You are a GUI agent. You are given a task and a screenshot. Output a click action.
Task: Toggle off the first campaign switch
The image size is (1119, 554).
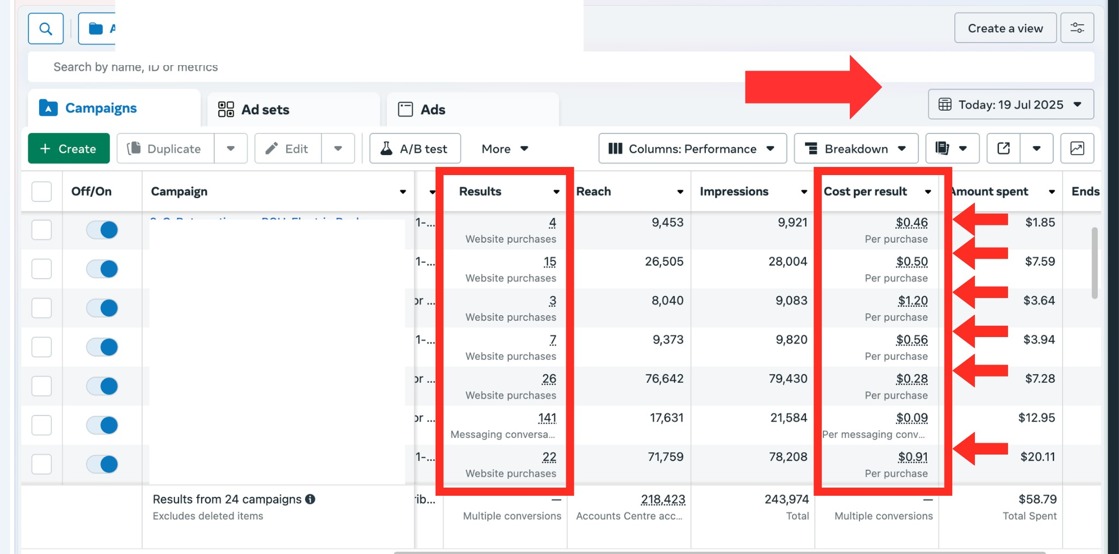pos(102,230)
